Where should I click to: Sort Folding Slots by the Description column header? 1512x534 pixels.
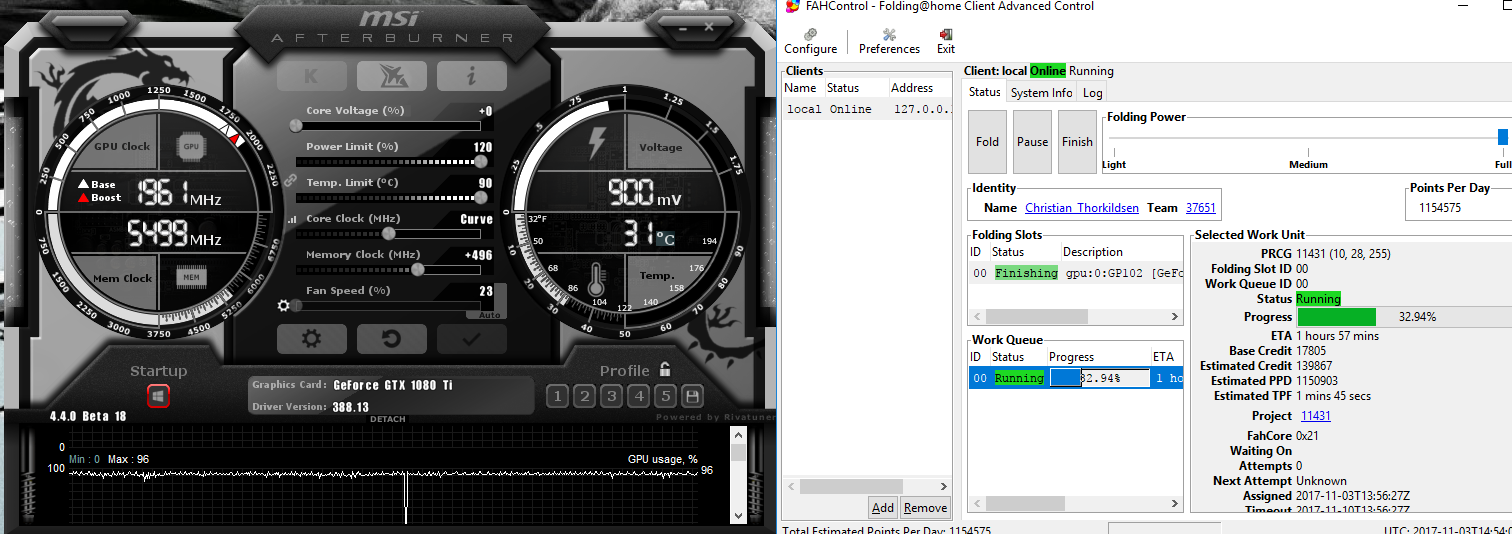tap(1121, 252)
